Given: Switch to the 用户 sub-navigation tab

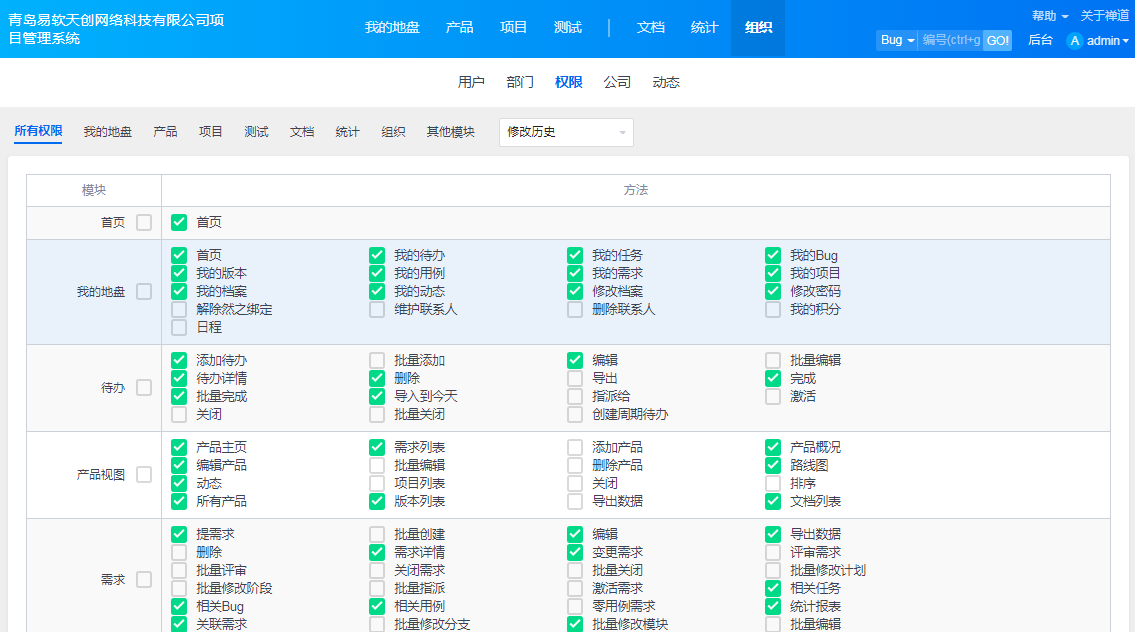Looking at the screenshot, I should (x=471, y=83).
